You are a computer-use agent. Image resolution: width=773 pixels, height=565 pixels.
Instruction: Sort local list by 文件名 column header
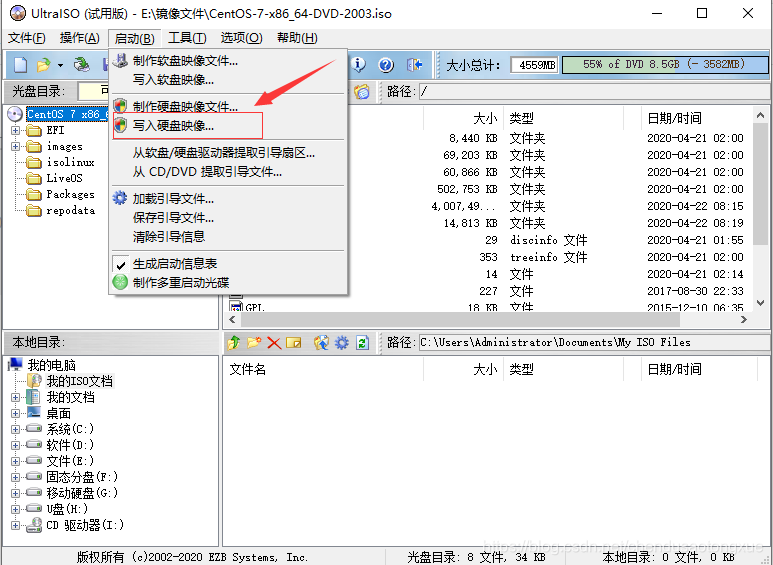(x=324, y=369)
